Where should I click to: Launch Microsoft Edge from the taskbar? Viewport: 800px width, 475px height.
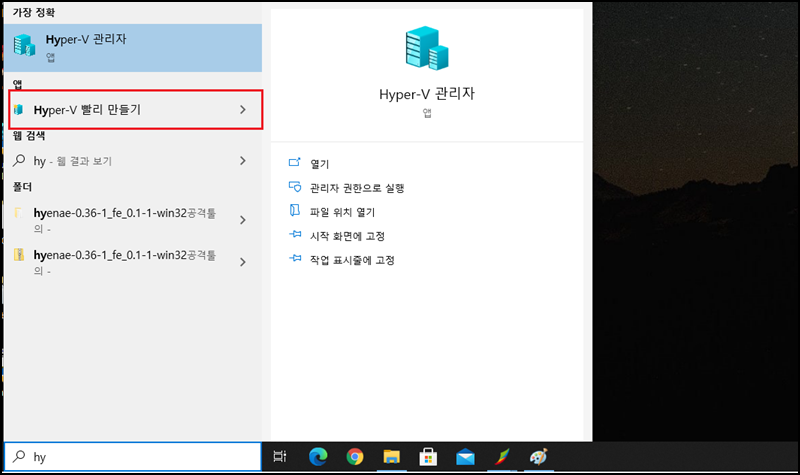[318, 457]
